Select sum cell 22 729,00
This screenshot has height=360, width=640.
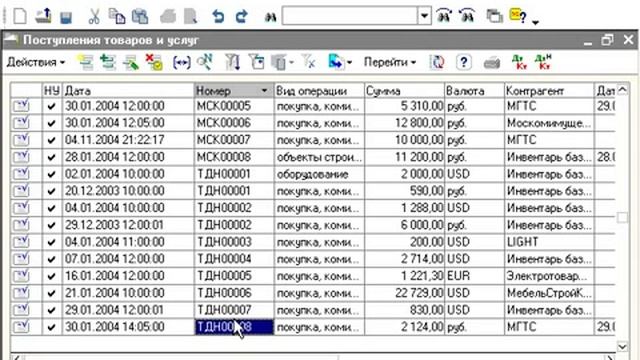pos(404,293)
